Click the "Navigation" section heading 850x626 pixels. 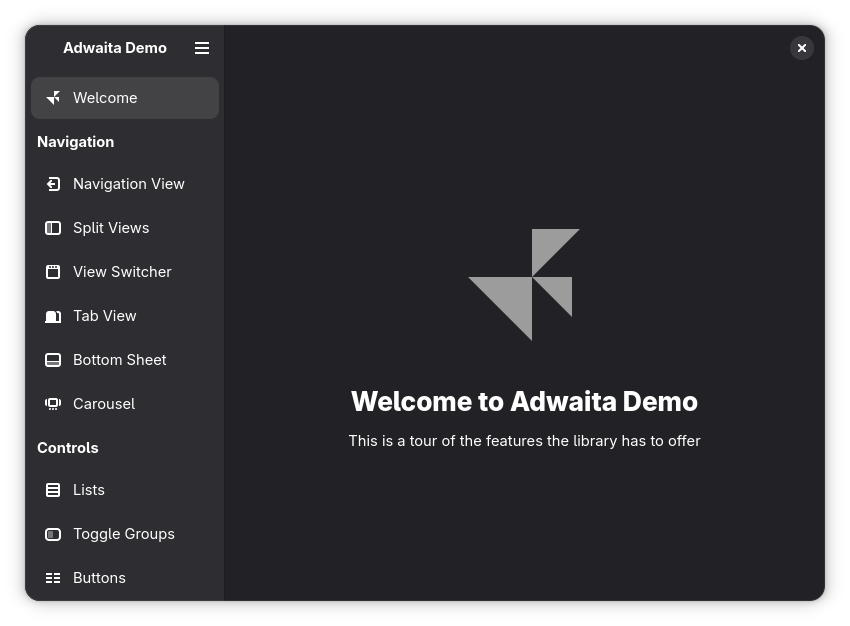click(76, 142)
